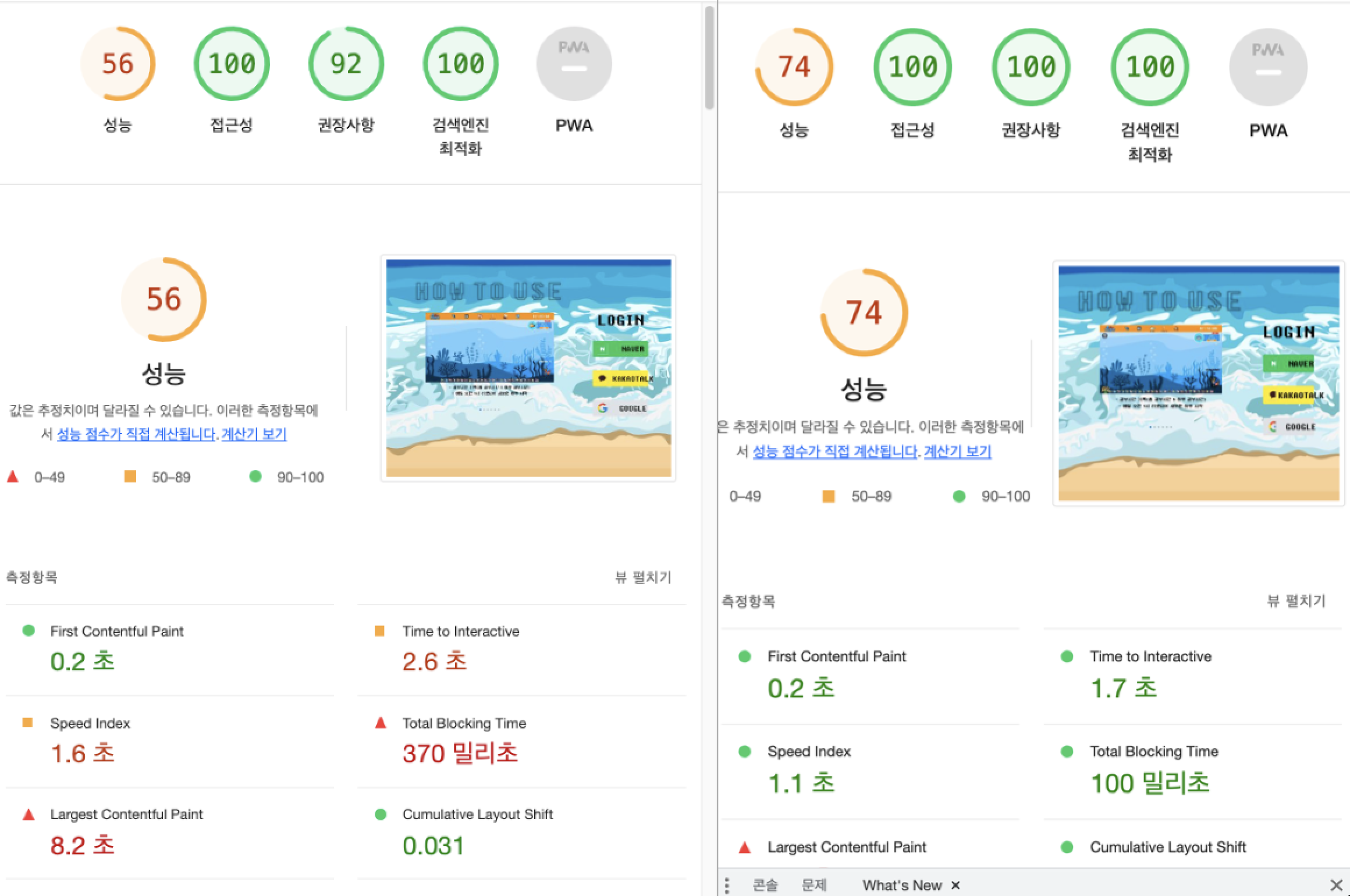This screenshot has height=896, width=1350.
Task: Click the right performance score 74 gauge
Action: point(794,67)
